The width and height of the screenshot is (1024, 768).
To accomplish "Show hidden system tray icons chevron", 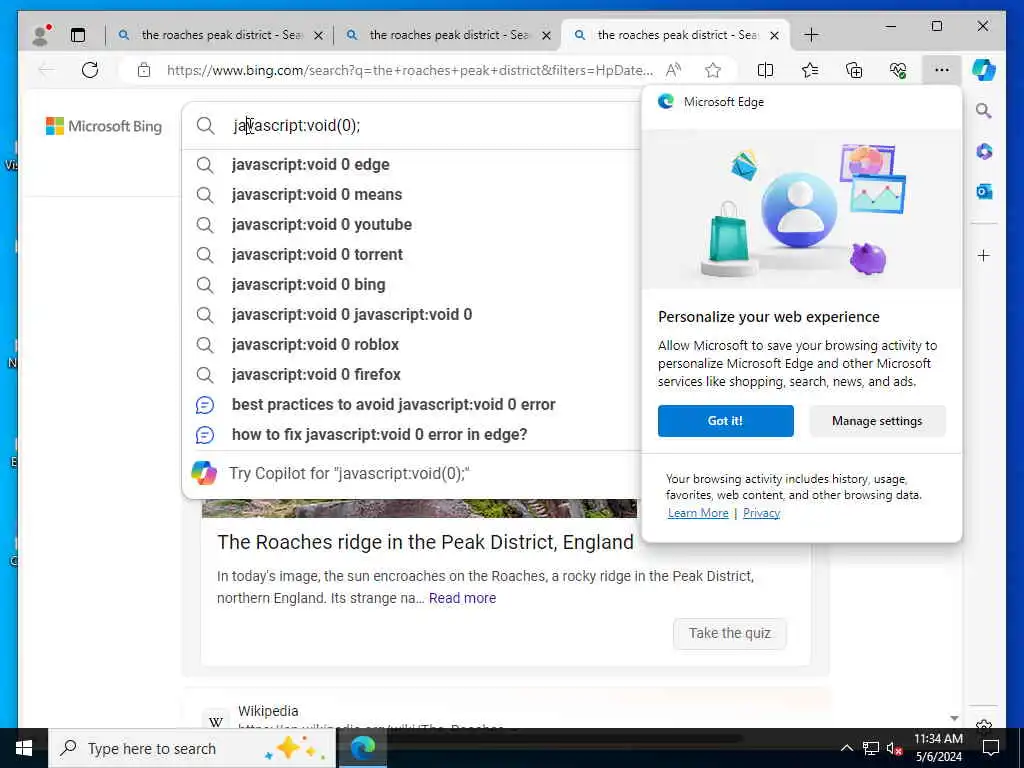I will click(846, 748).
